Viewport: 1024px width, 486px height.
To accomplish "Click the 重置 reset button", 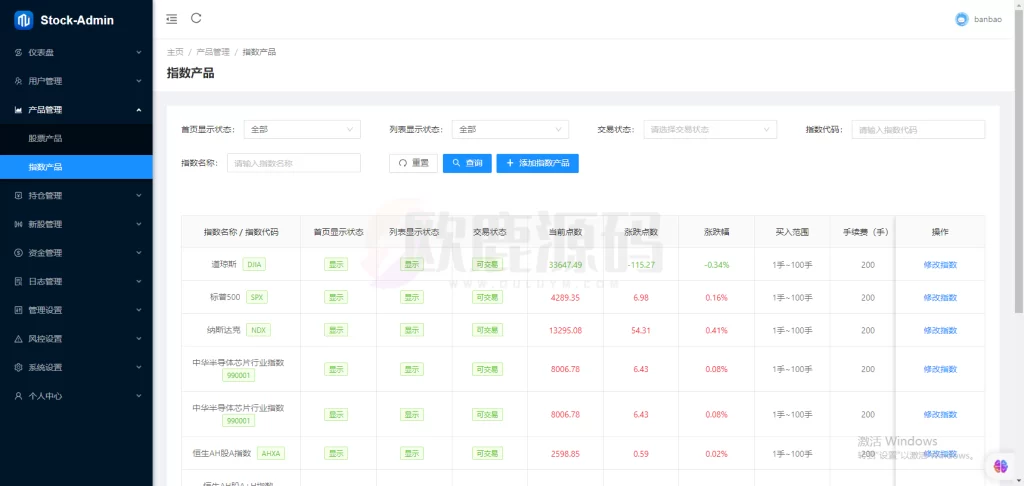I will (x=413, y=163).
